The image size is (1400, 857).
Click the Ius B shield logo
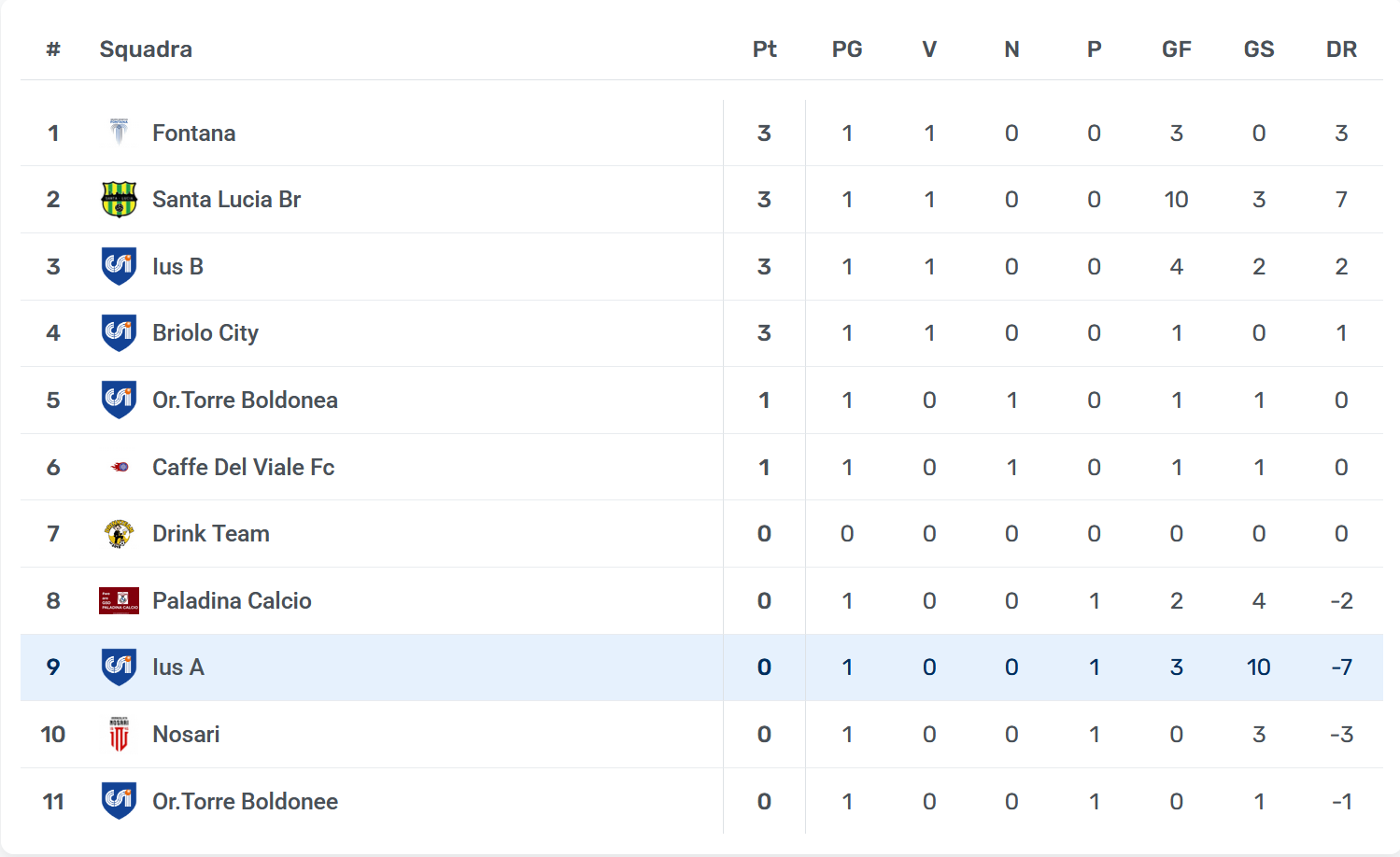[119, 266]
